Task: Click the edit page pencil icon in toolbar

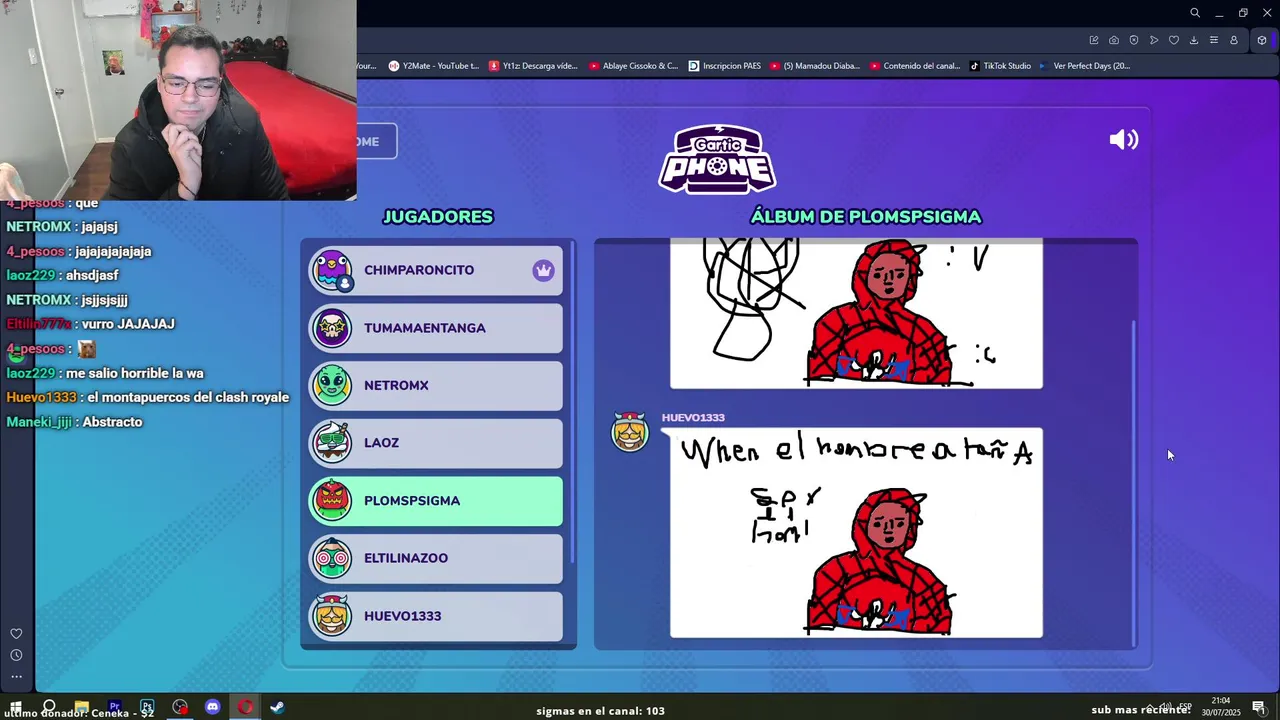Action: (x=1094, y=40)
